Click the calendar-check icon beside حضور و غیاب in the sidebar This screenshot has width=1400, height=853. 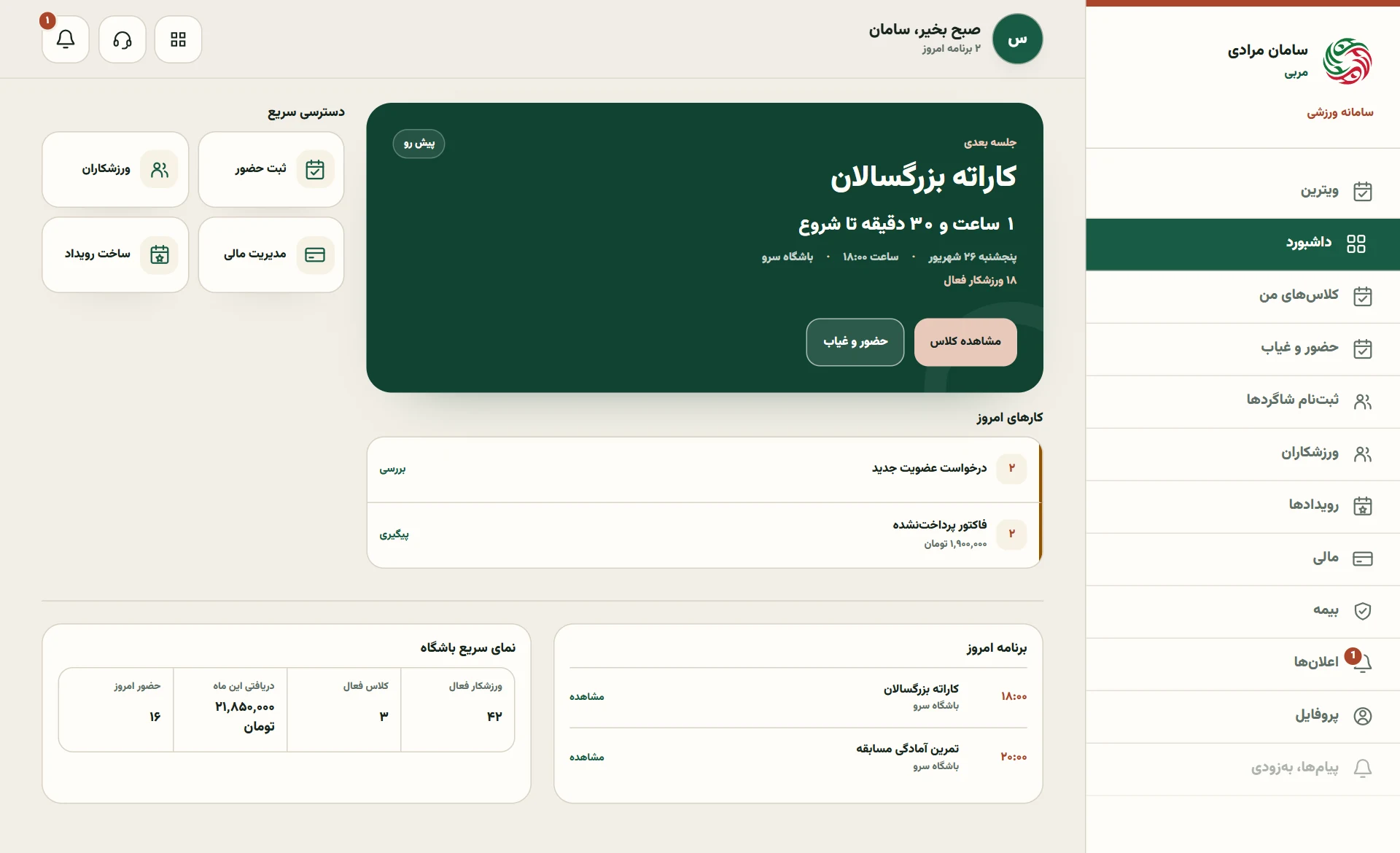[x=1362, y=348]
